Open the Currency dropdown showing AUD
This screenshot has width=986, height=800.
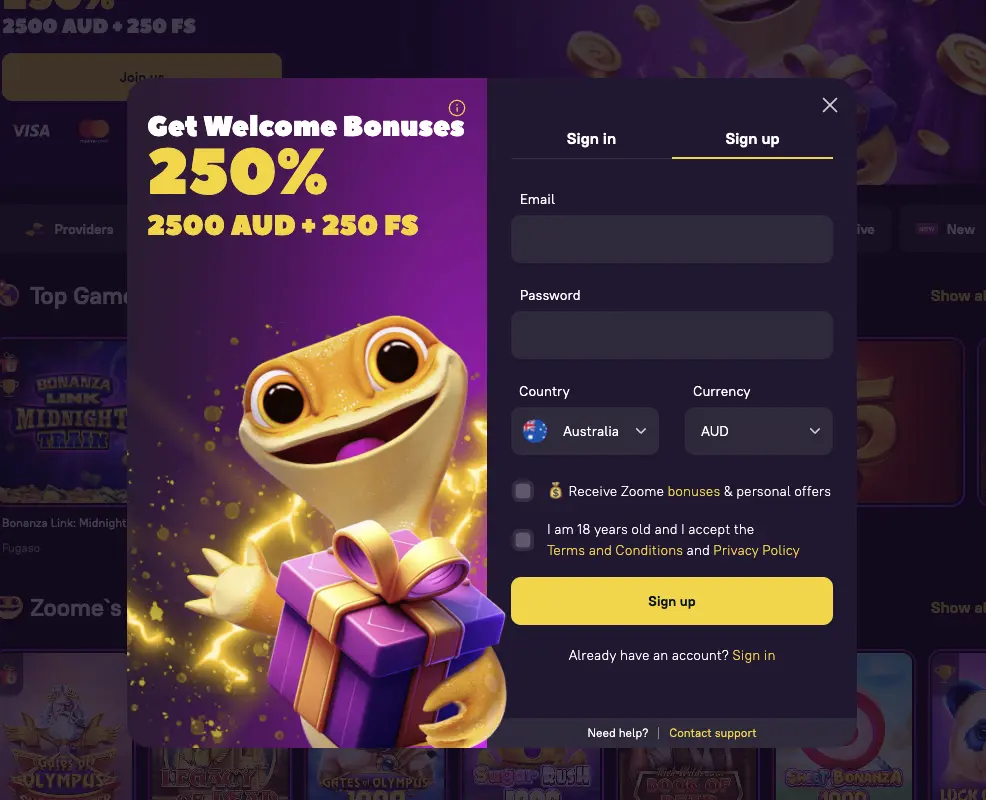pos(758,431)
